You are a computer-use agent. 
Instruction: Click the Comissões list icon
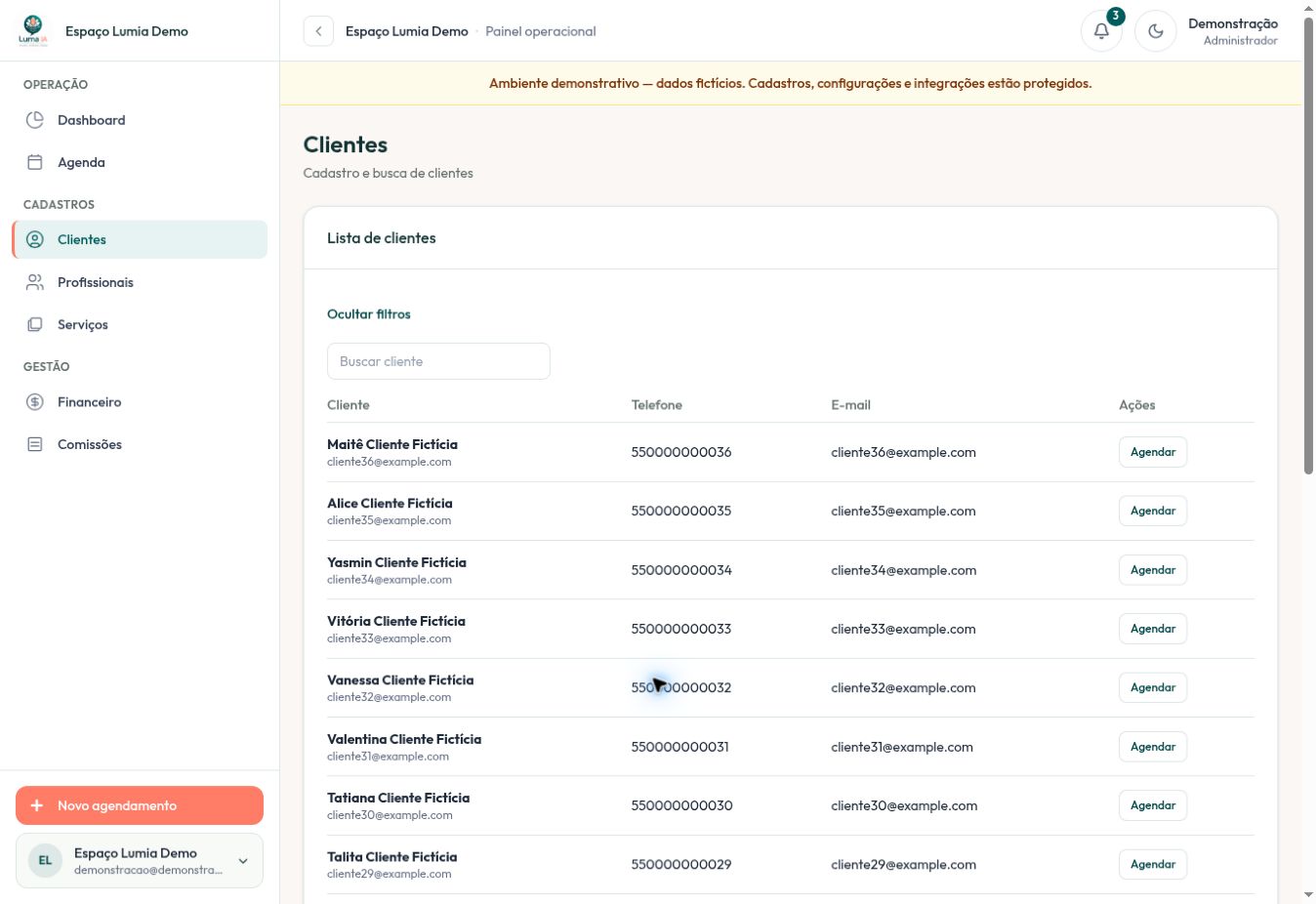tap(35, 444)
